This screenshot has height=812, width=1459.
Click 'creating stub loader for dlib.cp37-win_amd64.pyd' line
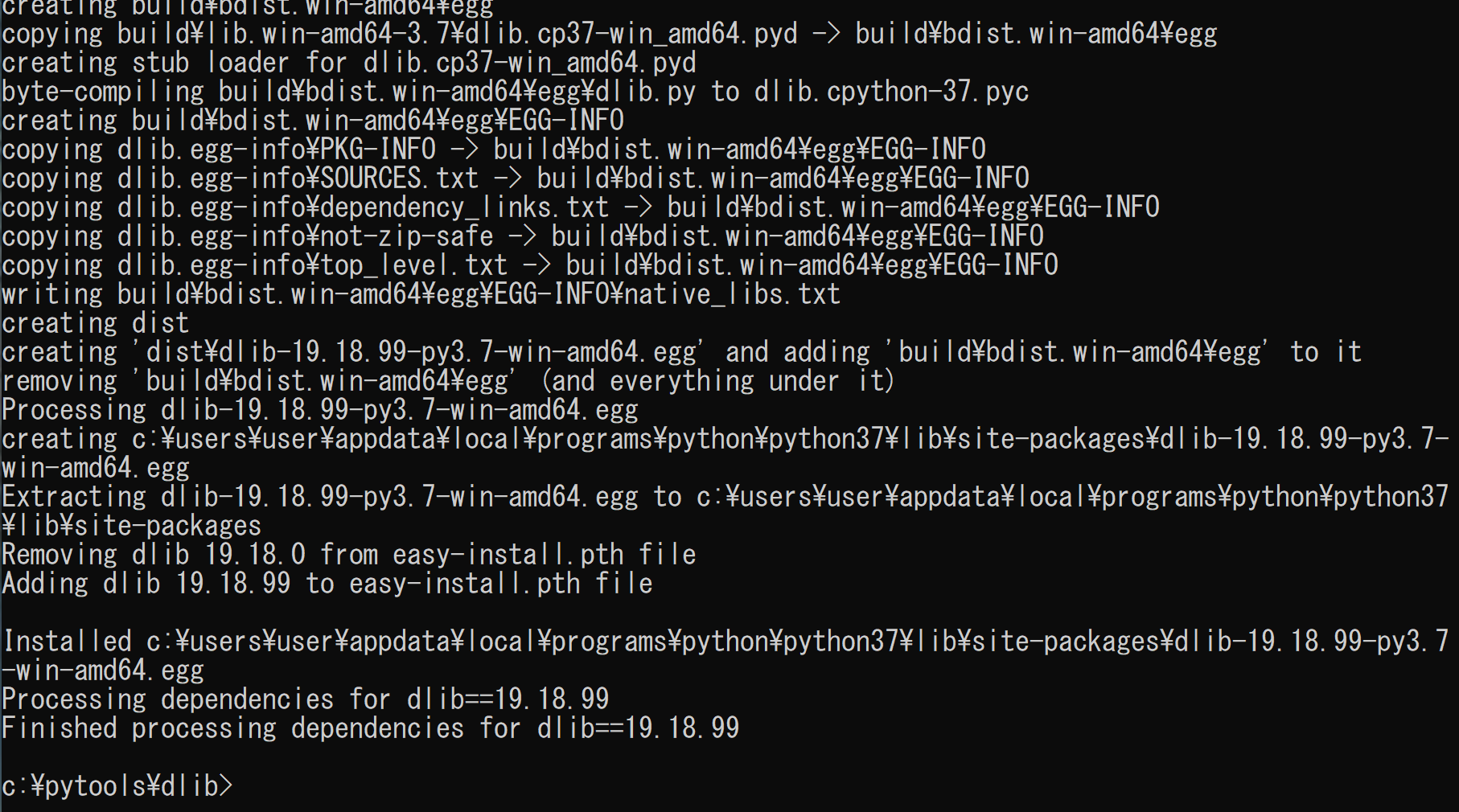click(348, 62)
